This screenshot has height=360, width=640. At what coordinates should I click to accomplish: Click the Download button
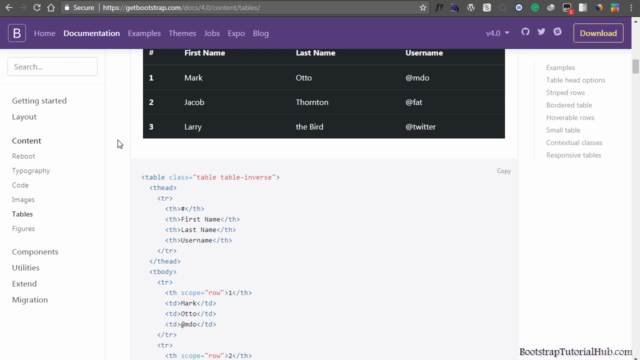tap(598, 33)
